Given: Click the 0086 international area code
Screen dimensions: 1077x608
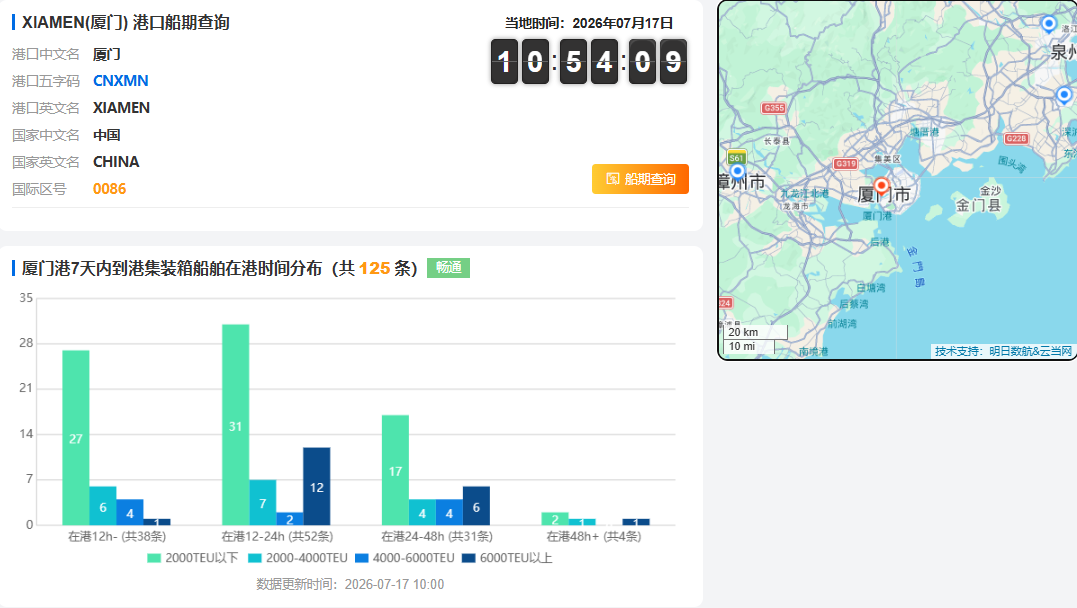Looking at the screenshot, I should click(110, 189).
